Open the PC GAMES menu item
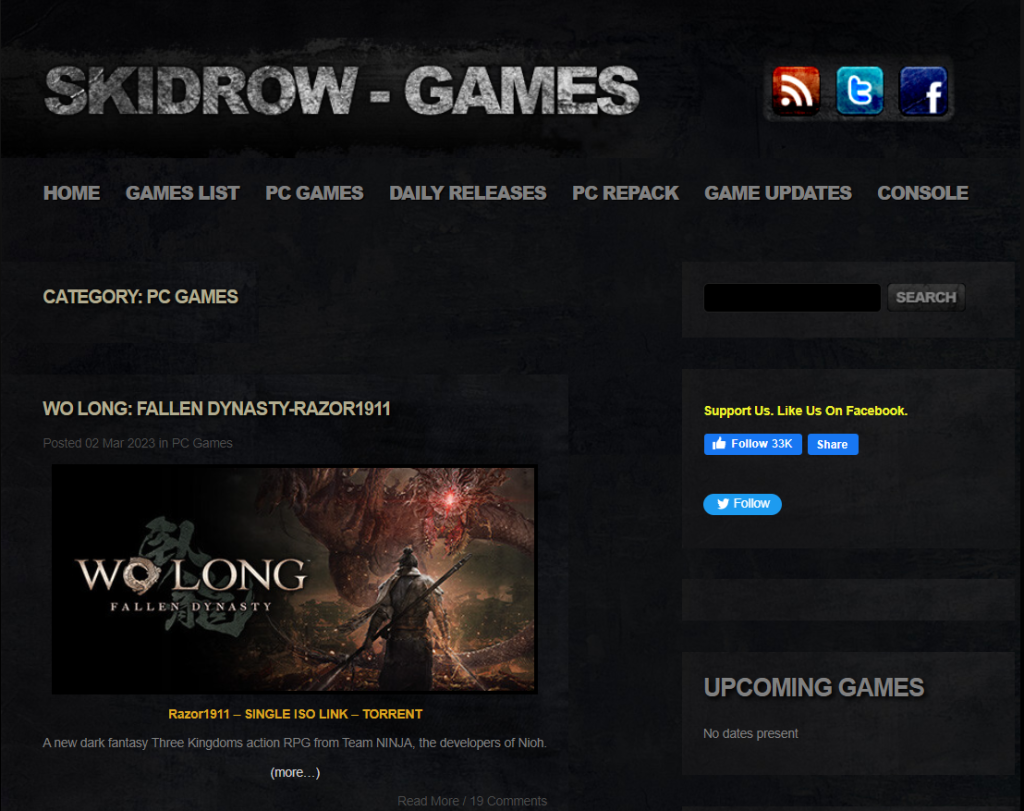This screenshot has width=1024, height=811. tap(315, 193)
